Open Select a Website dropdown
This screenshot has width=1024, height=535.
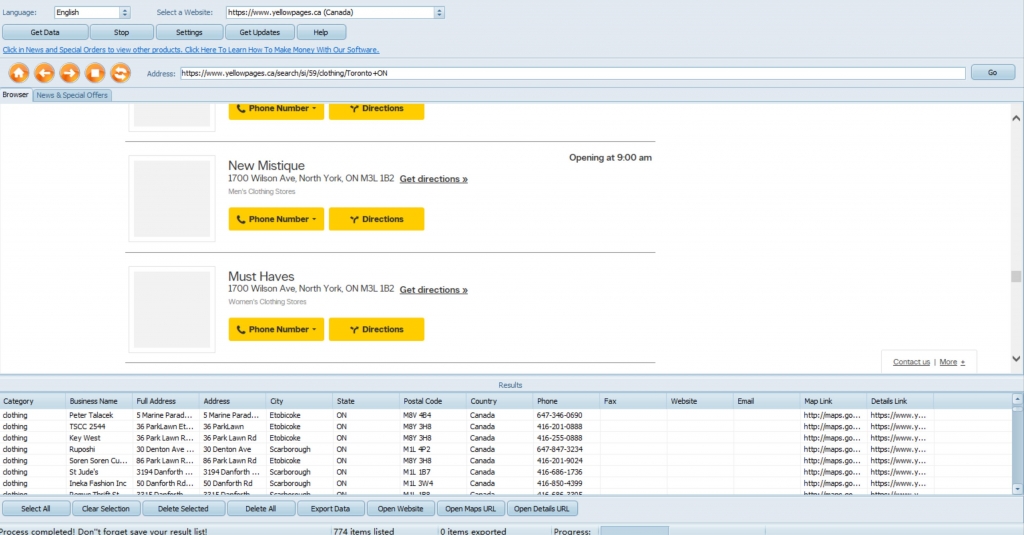pyautogui.click(x=335, y=12)
